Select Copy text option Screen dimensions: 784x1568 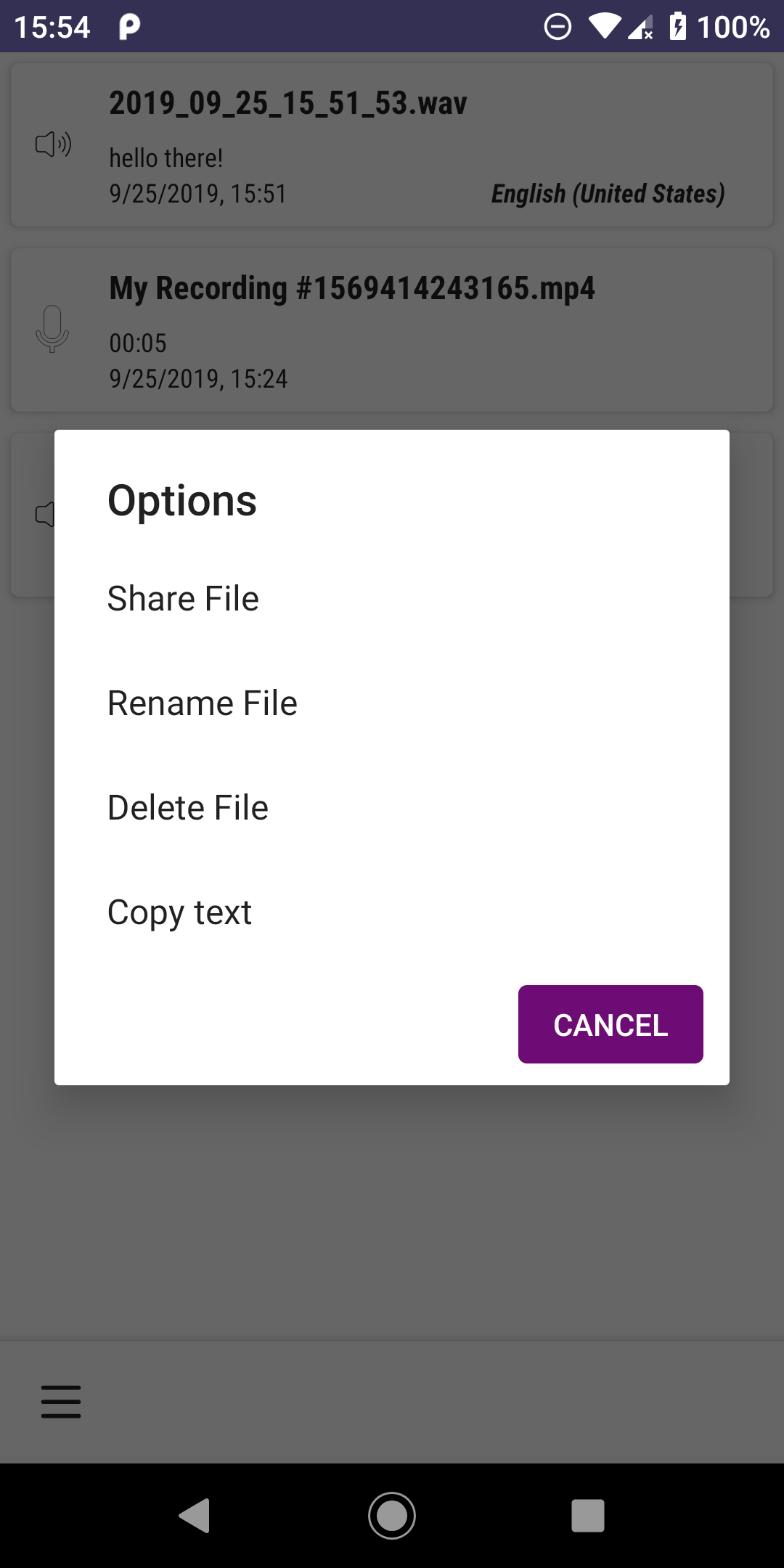[x=179, y=912]
